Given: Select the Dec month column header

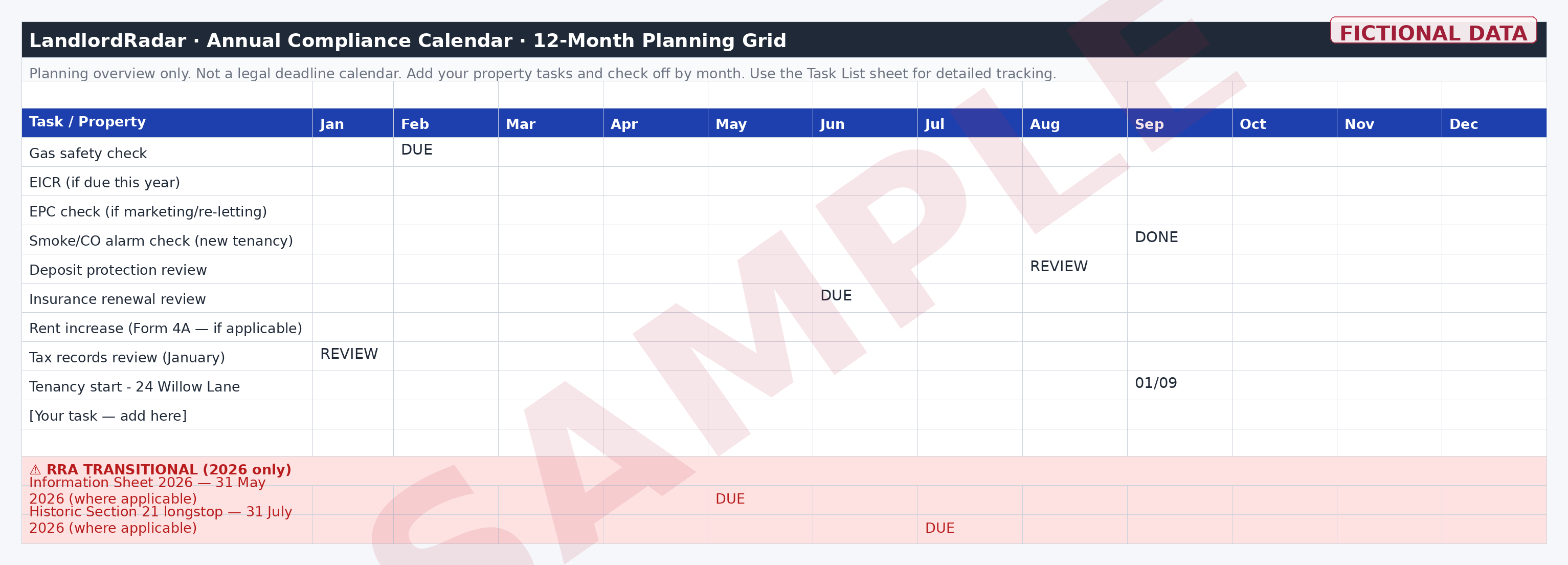Looking at the screenshot, I should click(1494, 123).
